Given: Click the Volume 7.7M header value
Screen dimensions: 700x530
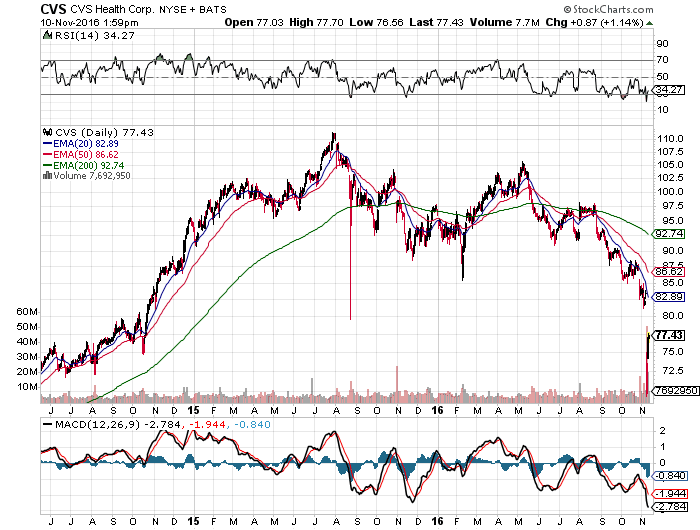Looking at the screenshot, I should (x=504, y=22).
